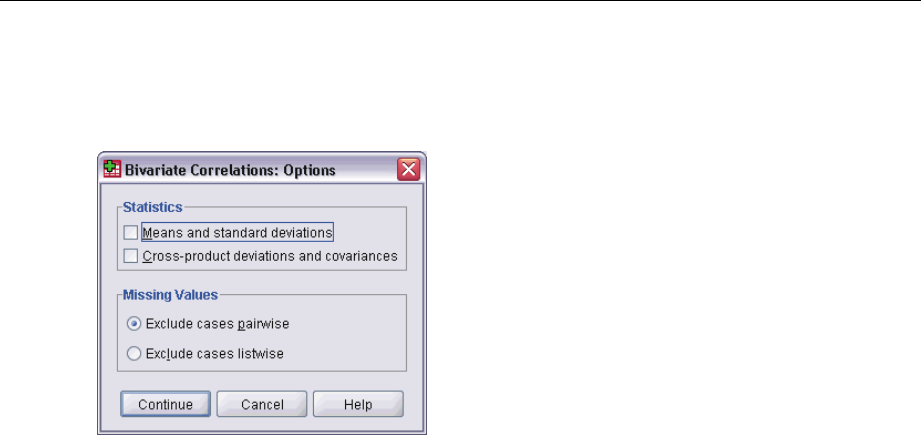Click the Bivariate Correlations: Options title text
The image size is (921, 435).
[230, 170]
